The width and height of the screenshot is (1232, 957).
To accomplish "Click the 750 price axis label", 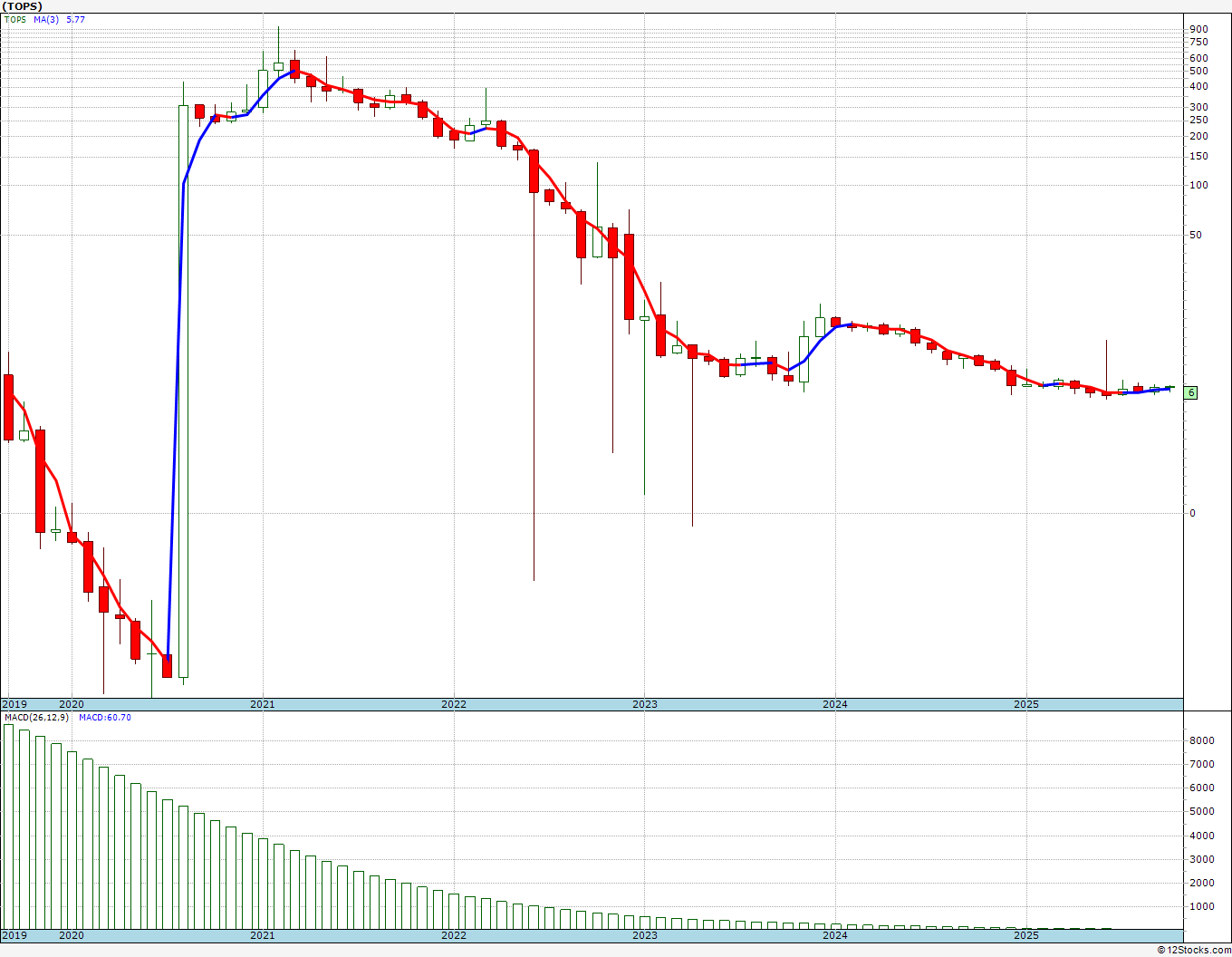I will 1198,42.
